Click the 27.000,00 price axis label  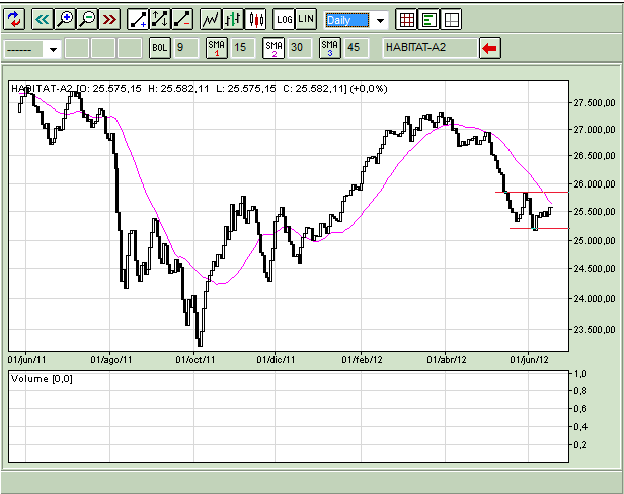tap(594, 130)
